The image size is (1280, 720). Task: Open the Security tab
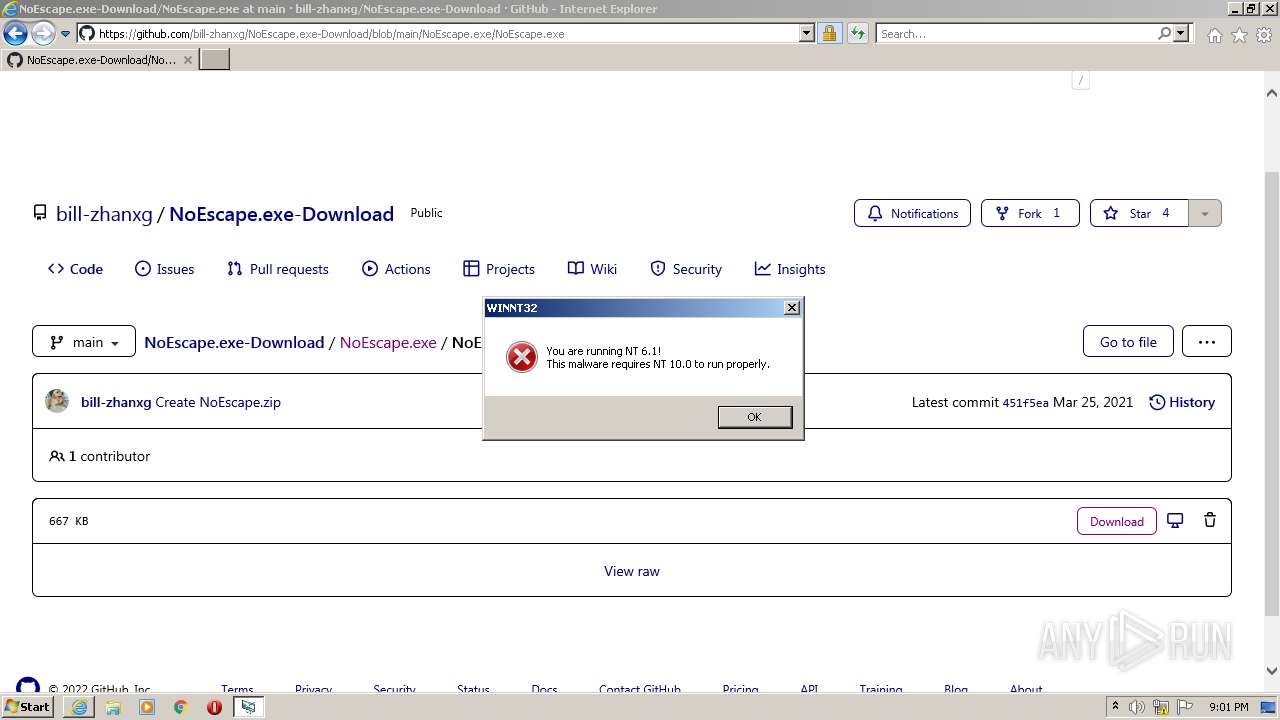pyautogui.click(x=686, y=269)
